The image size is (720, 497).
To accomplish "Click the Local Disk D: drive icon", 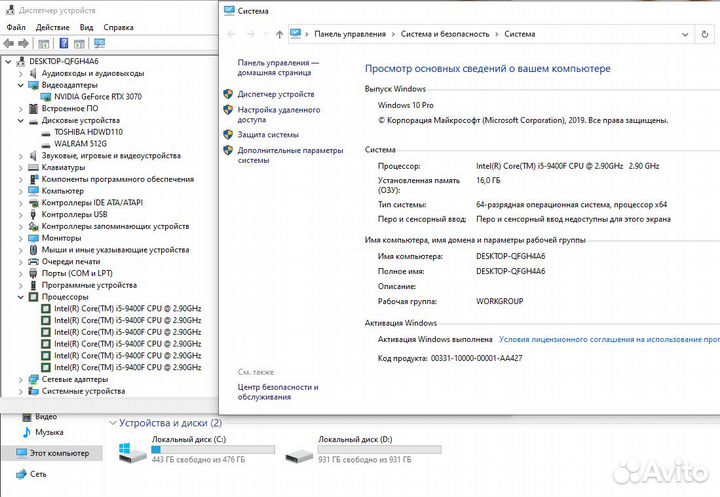I will (x=299, y=455).
